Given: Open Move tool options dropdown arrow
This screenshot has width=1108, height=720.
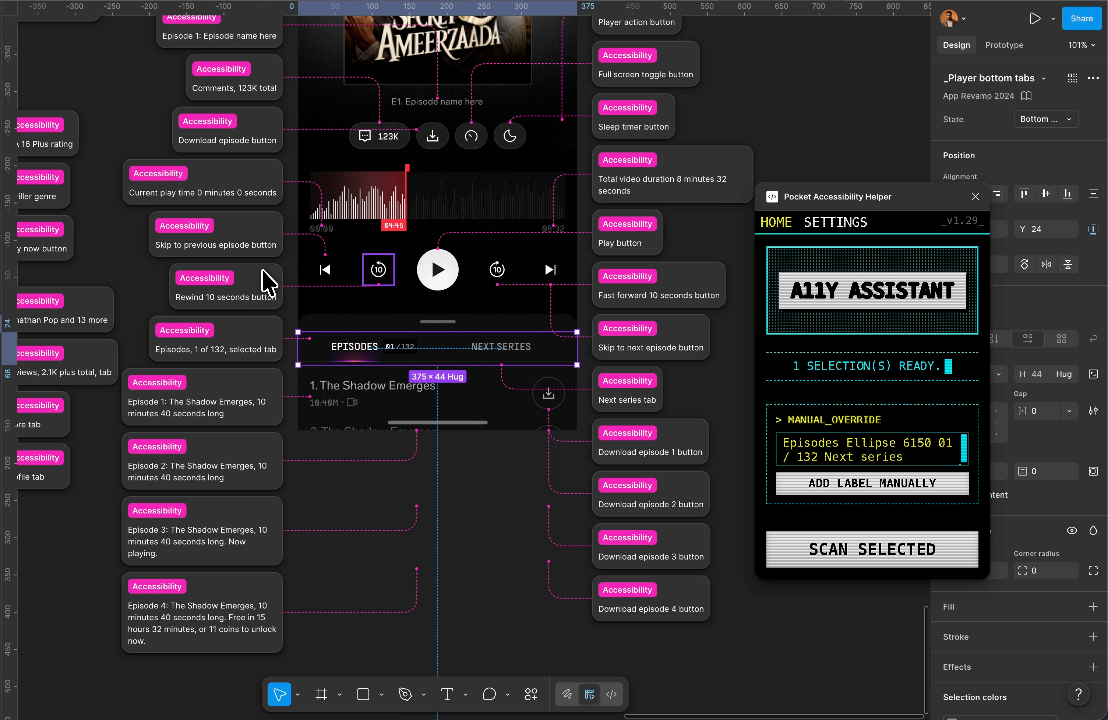Looking at the screenshot, I should (x=297, y=695).
